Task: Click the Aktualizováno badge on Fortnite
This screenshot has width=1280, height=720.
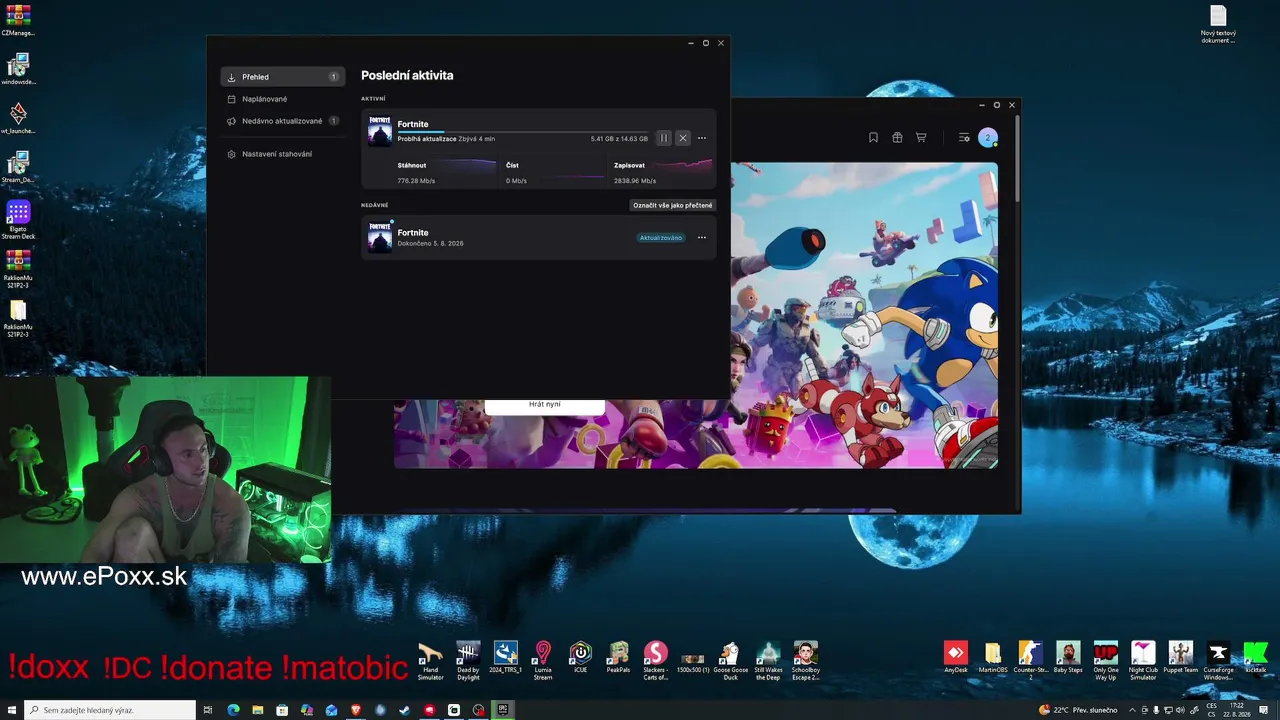Action: (x=662, y=238)
